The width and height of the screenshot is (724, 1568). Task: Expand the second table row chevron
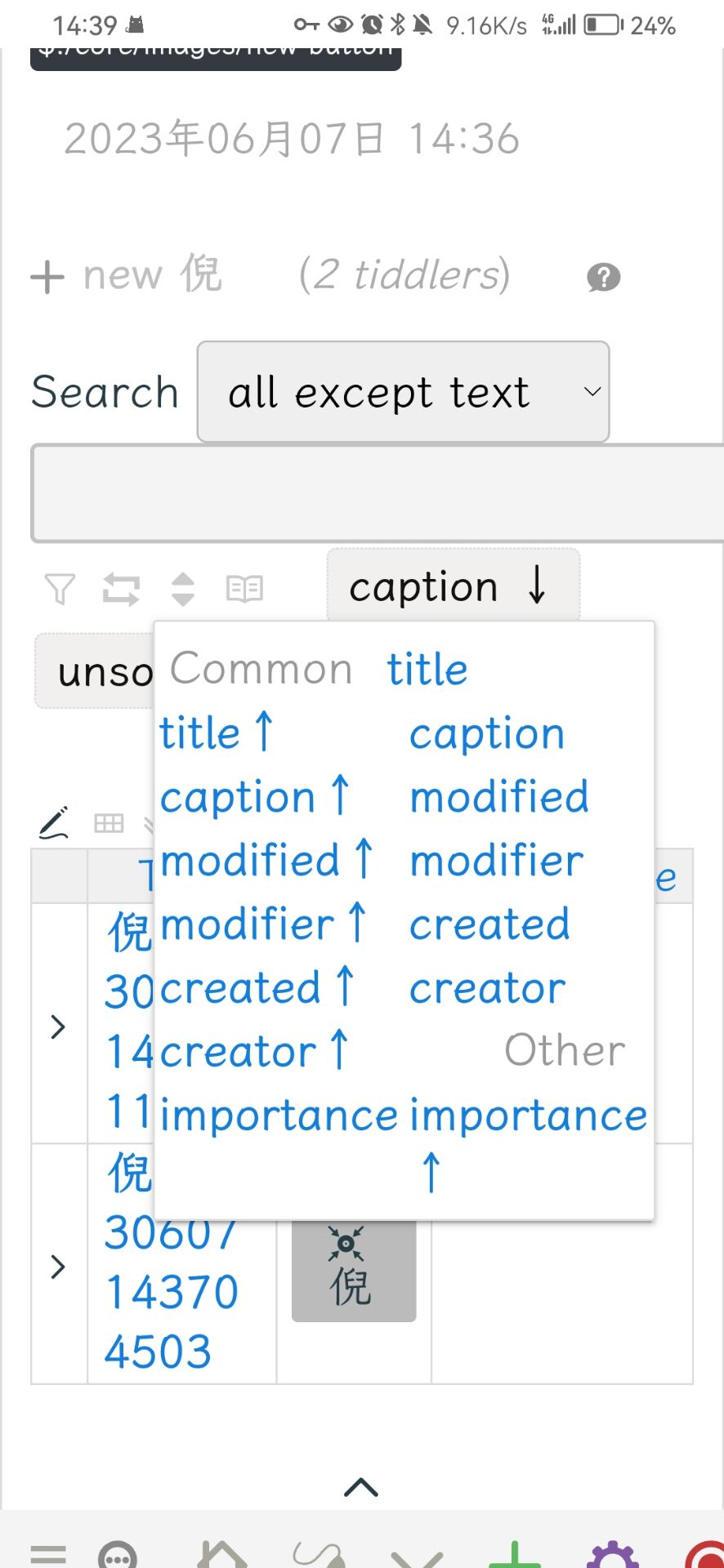[57, 1267]
